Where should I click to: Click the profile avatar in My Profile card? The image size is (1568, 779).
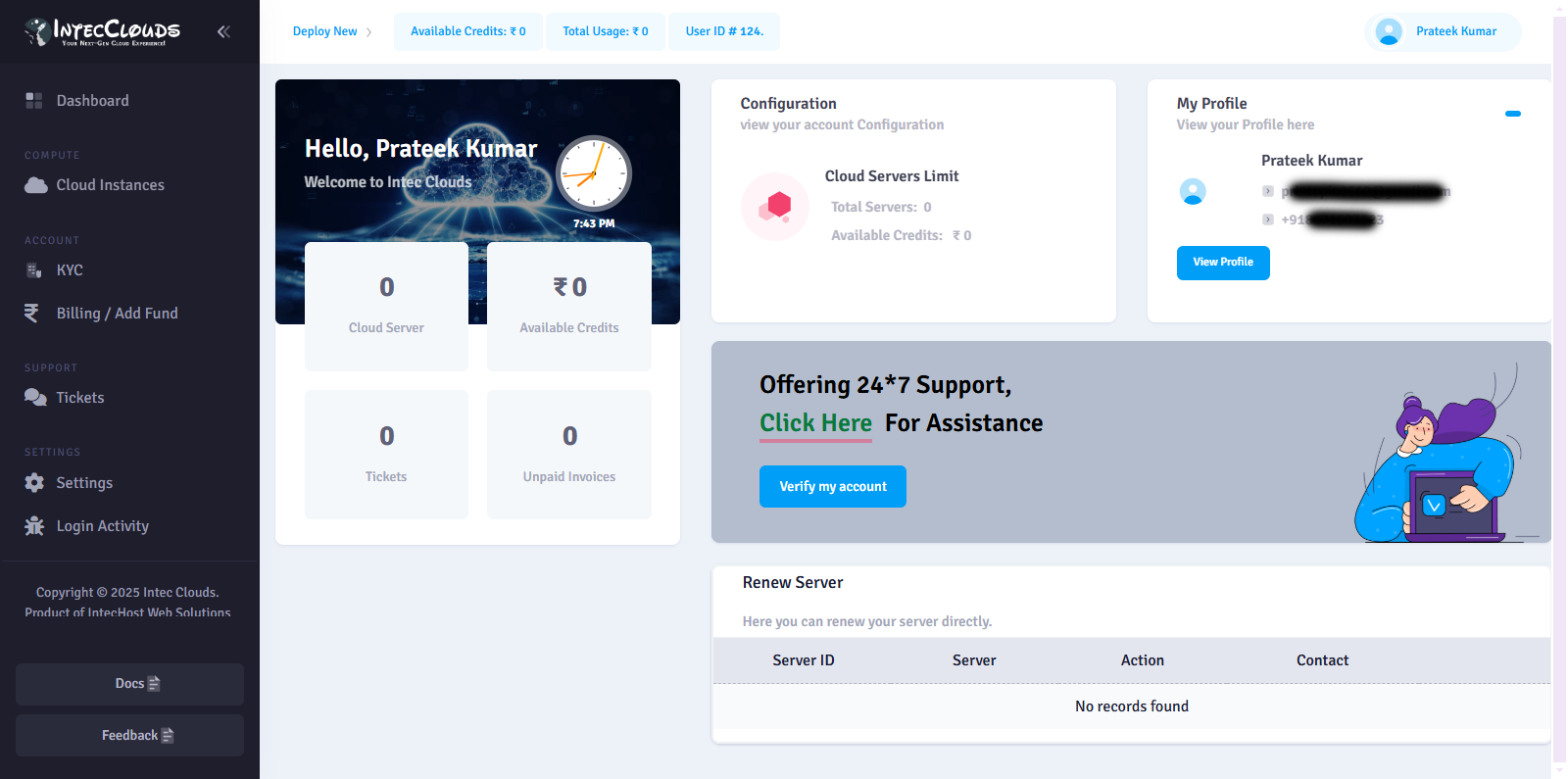click(x=1193, y=191)
